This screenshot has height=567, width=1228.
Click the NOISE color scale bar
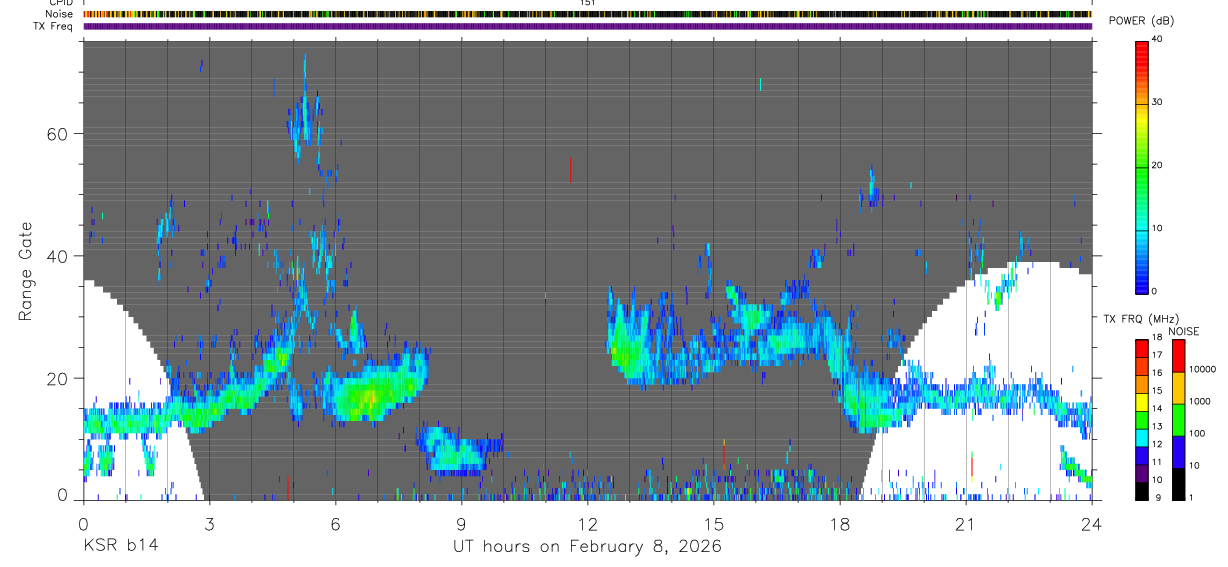pyautogui.click(x=1178, y=420)
